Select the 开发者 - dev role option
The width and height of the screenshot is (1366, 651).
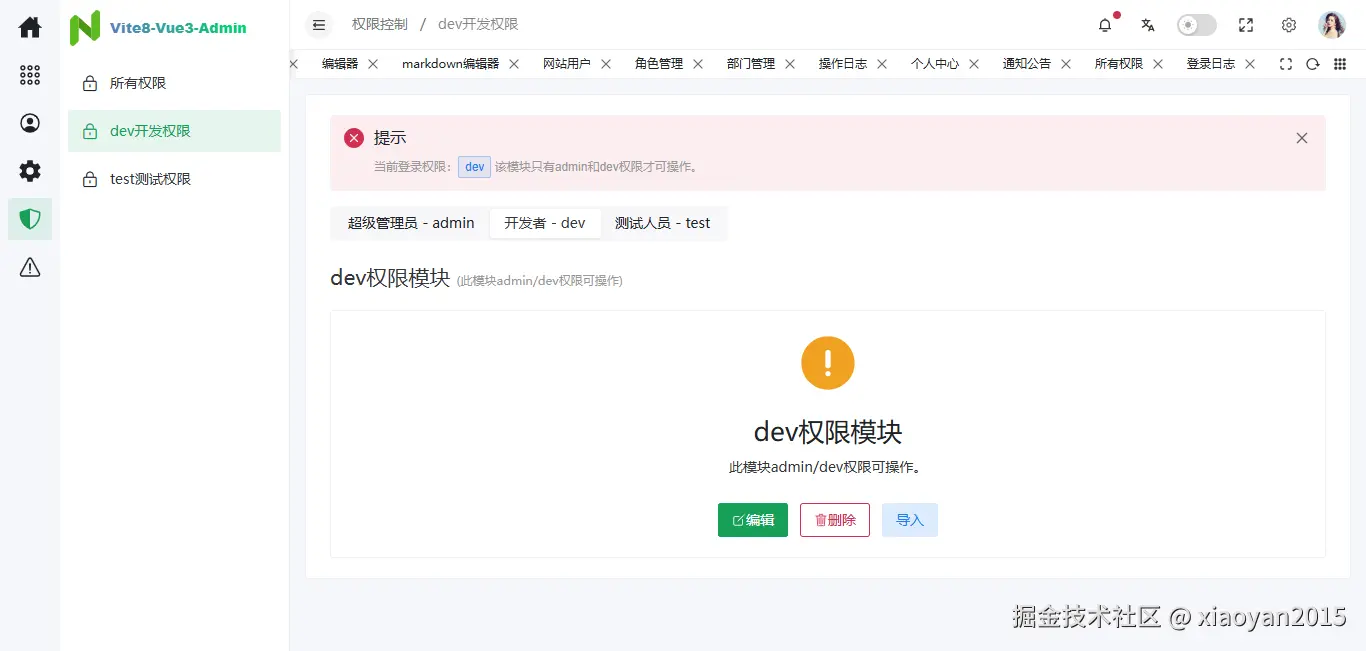[545, 223]
